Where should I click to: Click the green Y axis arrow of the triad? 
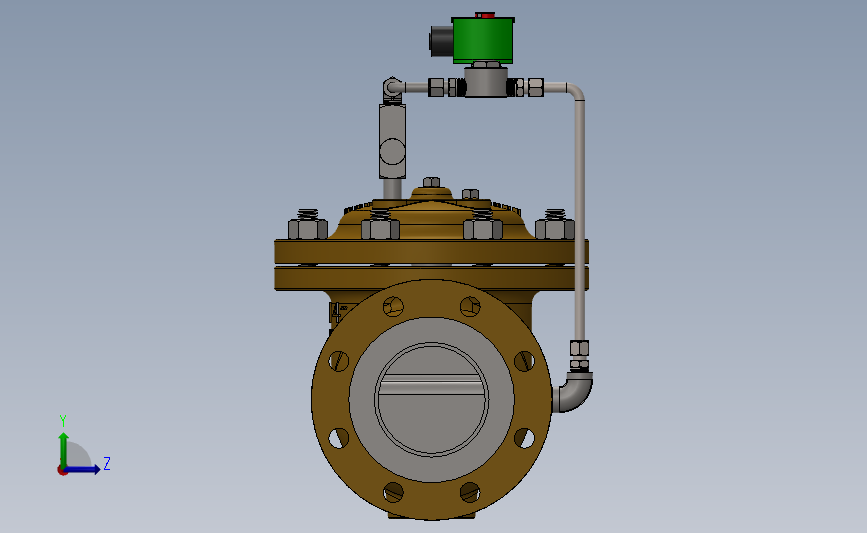[64, 449]
